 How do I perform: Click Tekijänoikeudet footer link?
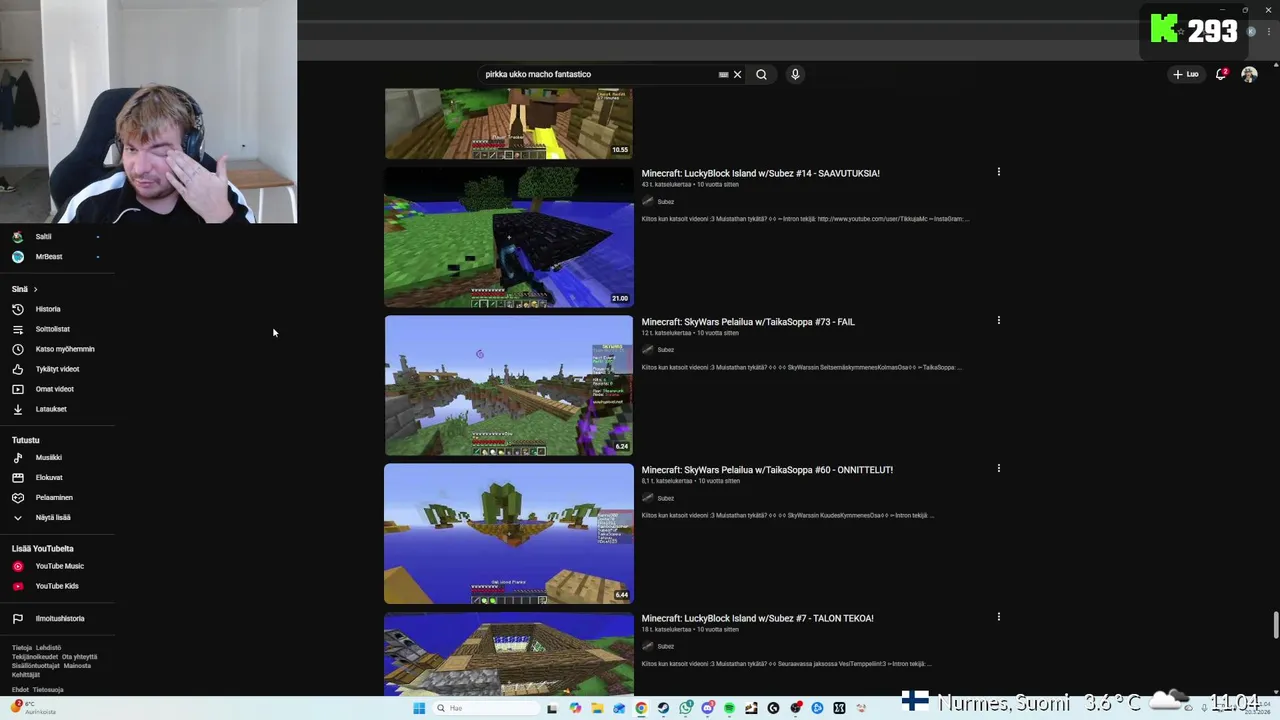pyautogui.click(x=35, y=657)
